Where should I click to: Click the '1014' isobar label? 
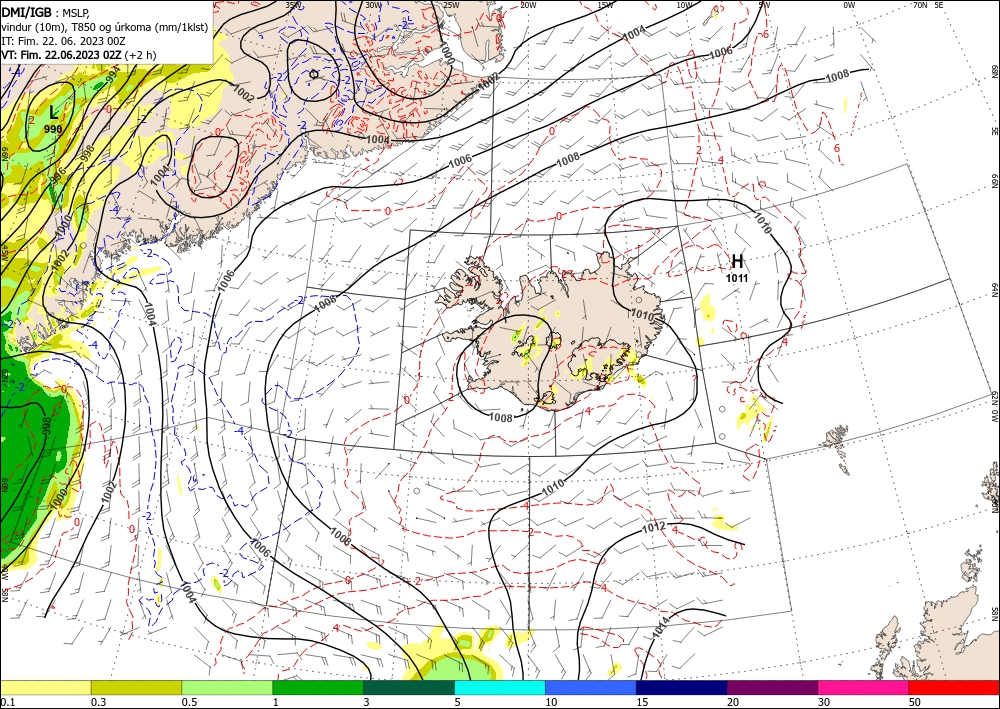661,629
